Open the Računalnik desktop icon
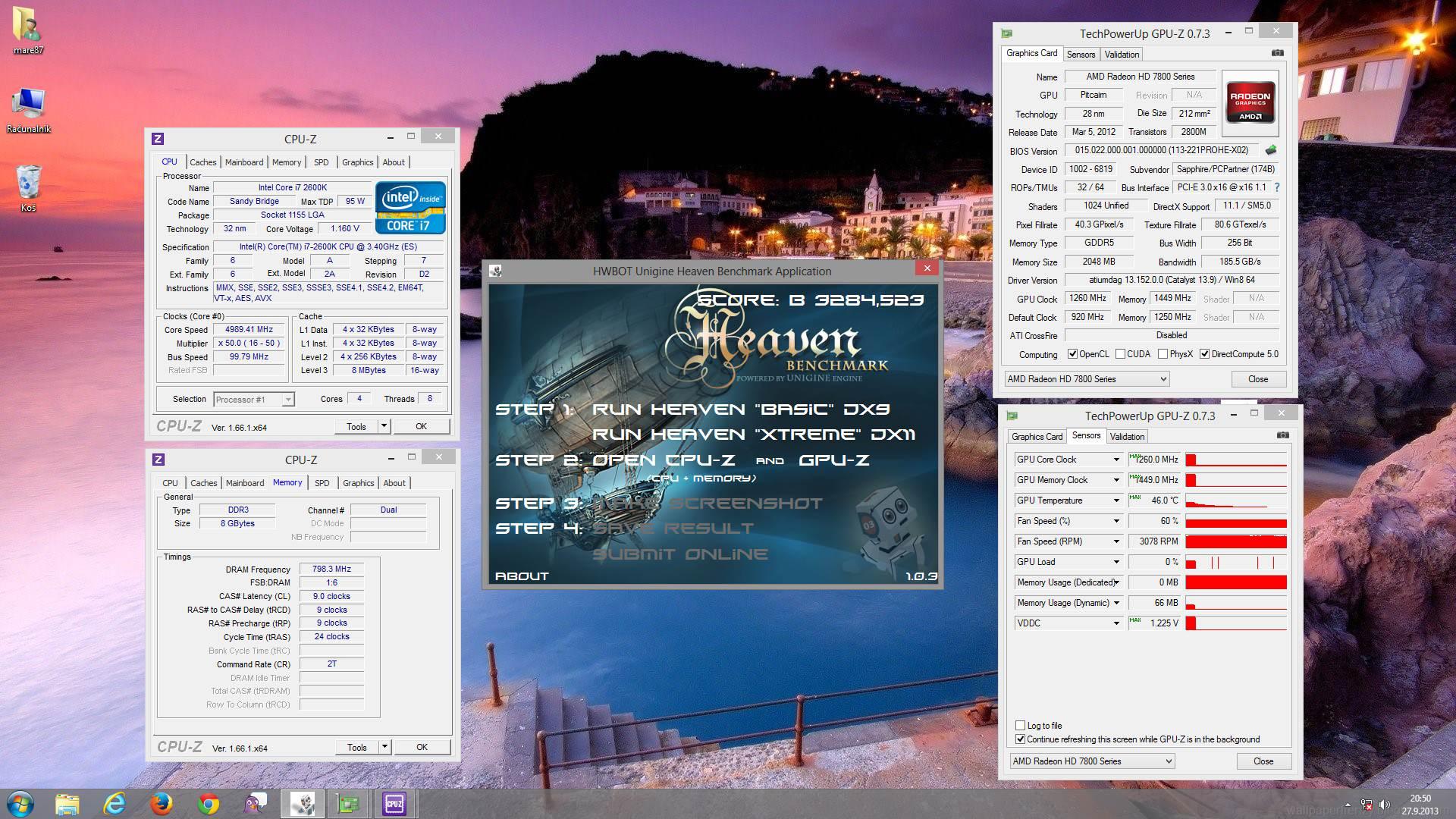The height and width of the screenshot is (819, 1456). [29, 110]
